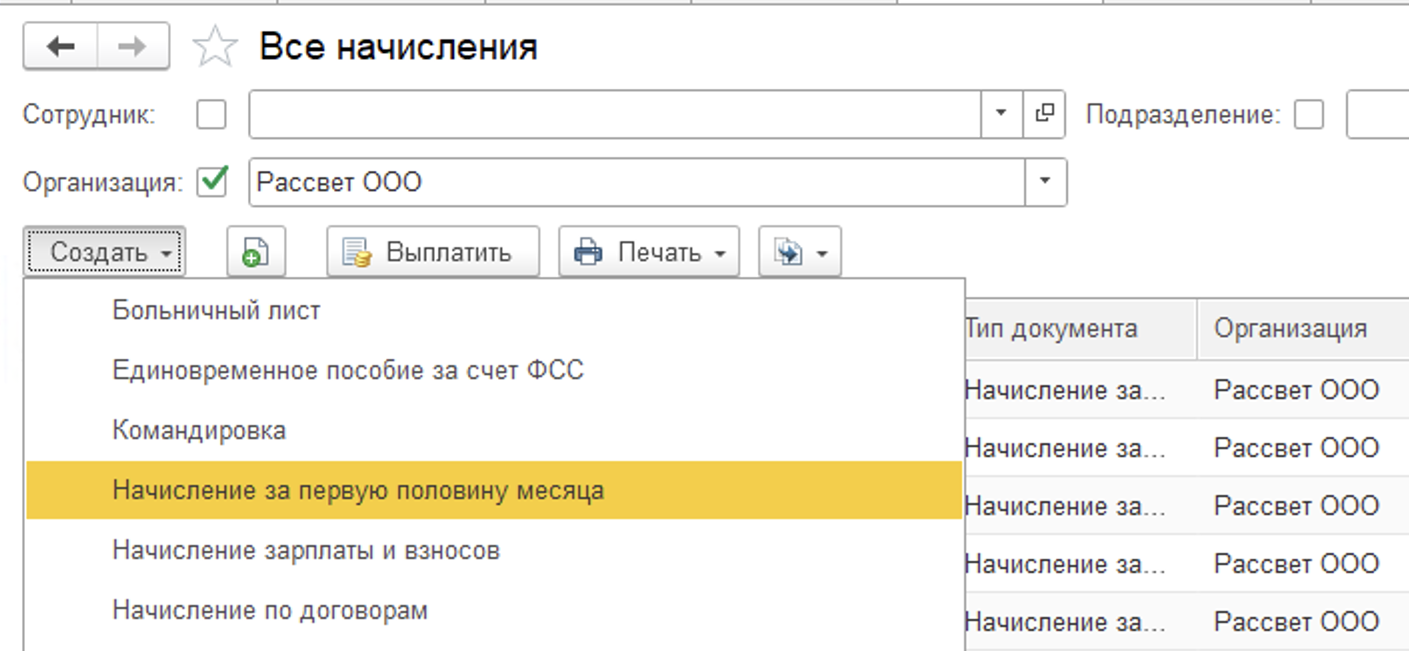
Task: Click the Организация field with Рассвет ООО
Action: (x=637, y=182)
